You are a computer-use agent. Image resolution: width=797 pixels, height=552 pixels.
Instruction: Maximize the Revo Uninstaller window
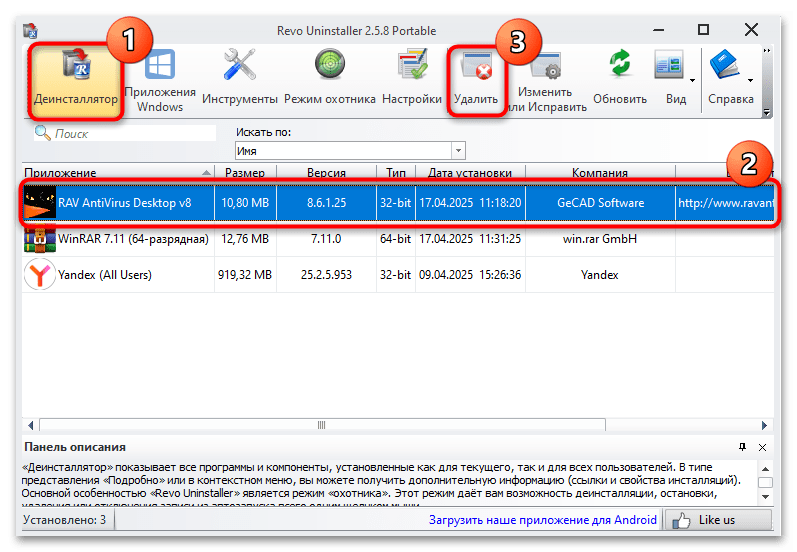click(703, 30)
